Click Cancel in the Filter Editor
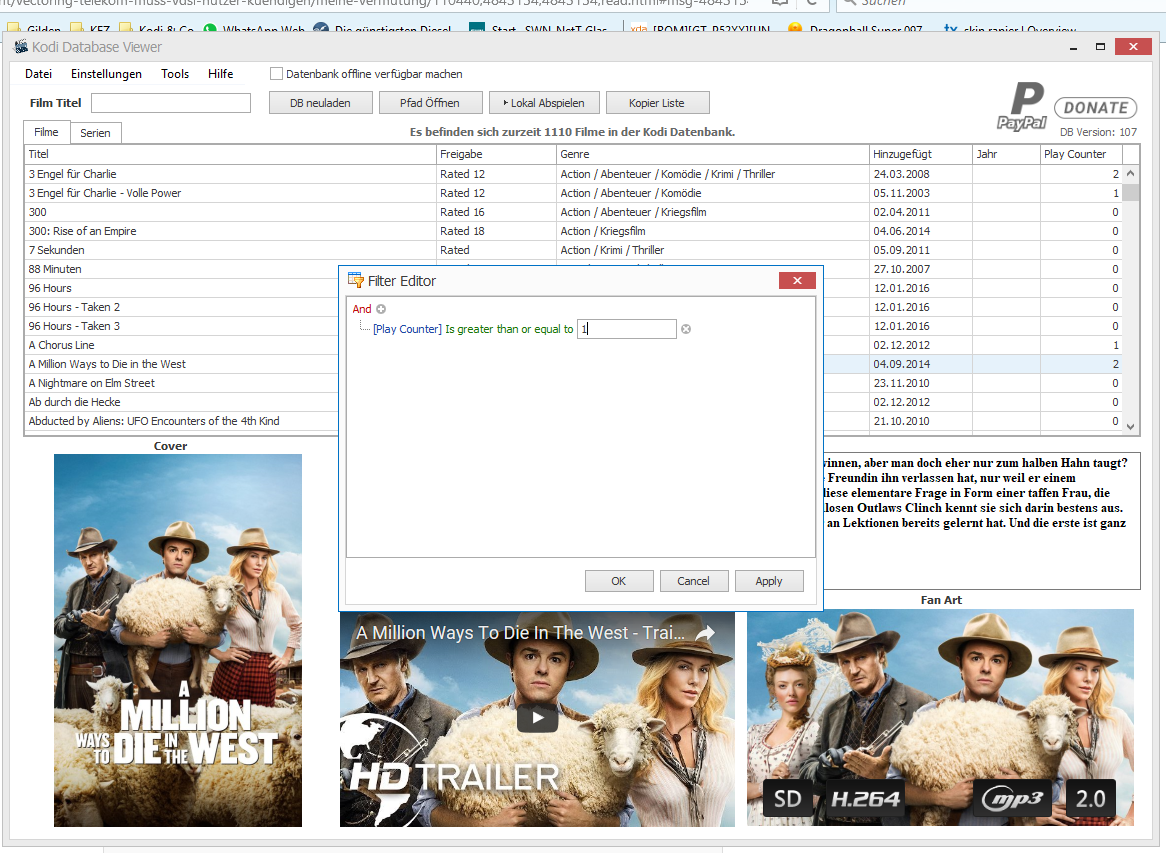This screenshot has height=853, width=1166. point(693,581)
